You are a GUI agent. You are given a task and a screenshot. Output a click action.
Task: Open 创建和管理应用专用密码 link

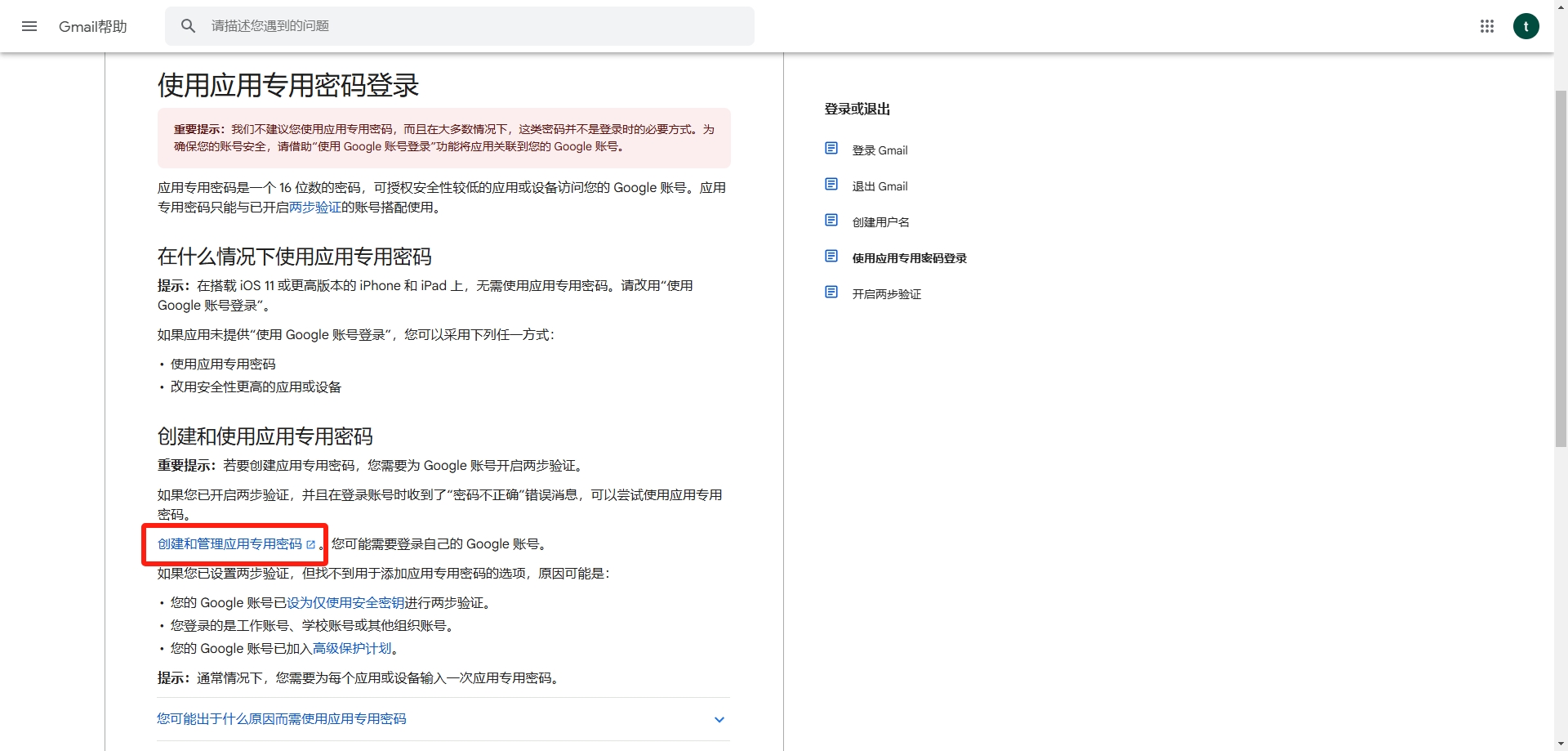pyautogui.click(x=229, y=544)
